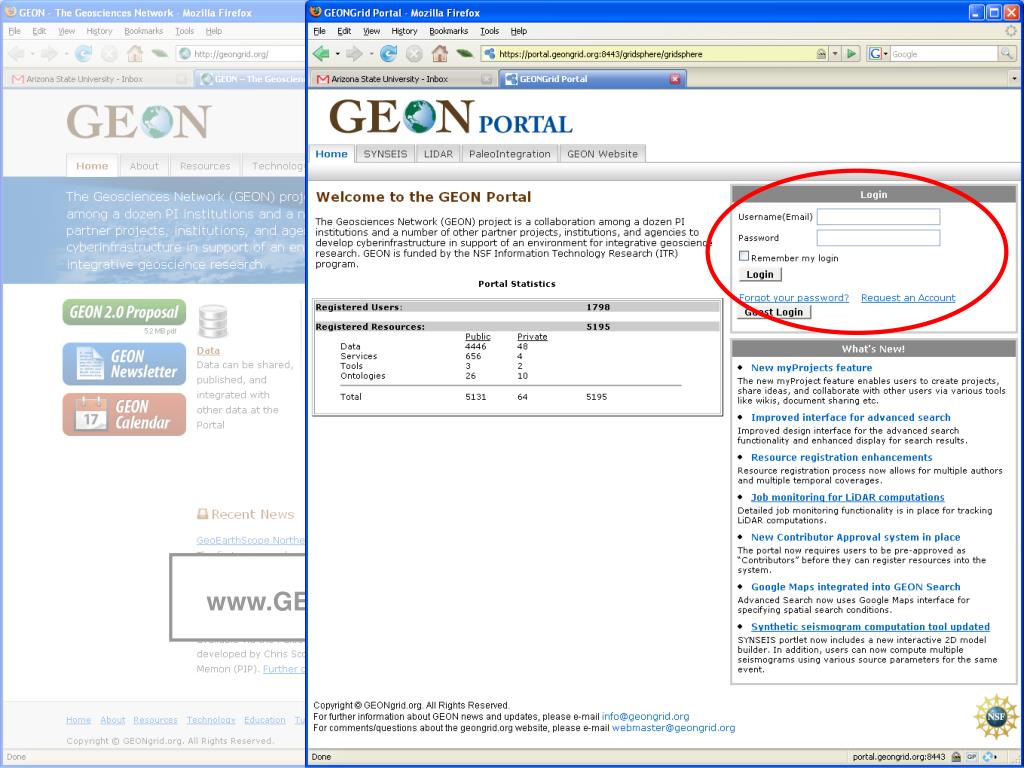This screenshot has height=768, width=1024.
Task: Open the list all tabs dropdown
Action: [1014, 79]
